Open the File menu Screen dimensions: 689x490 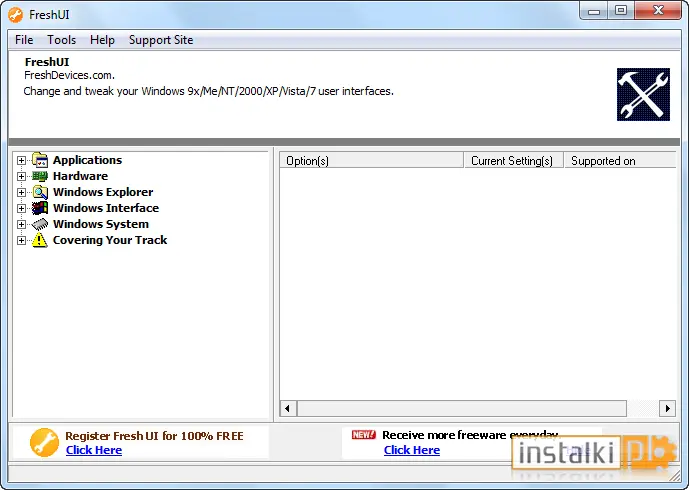[24, 40]
